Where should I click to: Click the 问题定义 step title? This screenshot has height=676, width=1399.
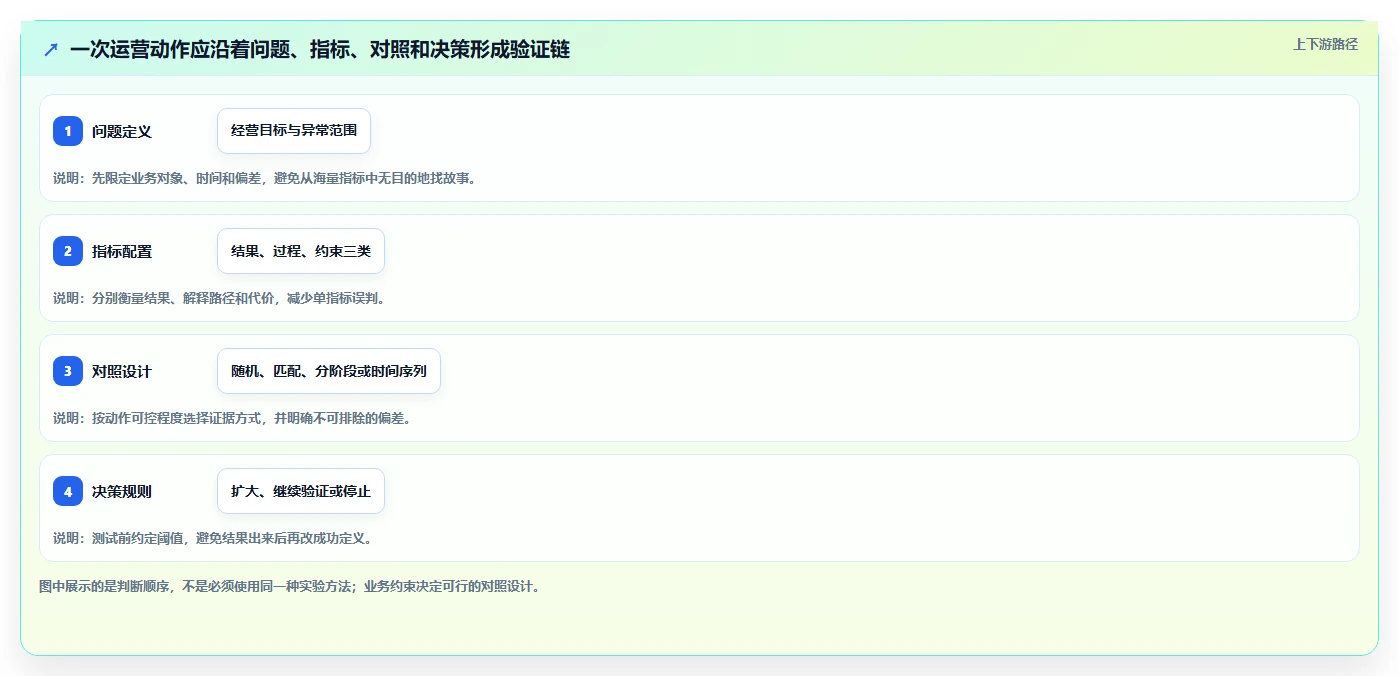(x=122, y=131)
